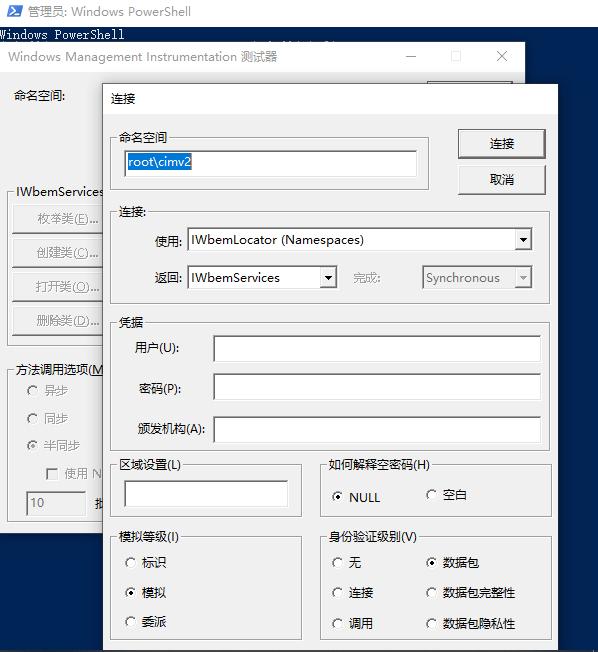This screenshot has height=652, width=598.
Task: Click the 连接 button in the dialog
Action: tap(502, 144)
